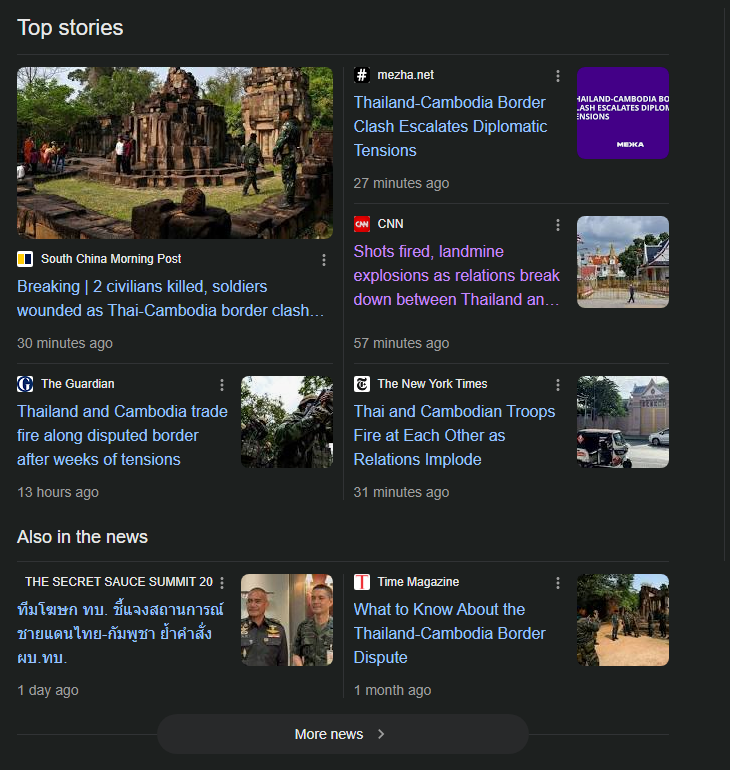
Task: Click the '31 minutes ago' timestamp
Action: (x=401, y=492)
